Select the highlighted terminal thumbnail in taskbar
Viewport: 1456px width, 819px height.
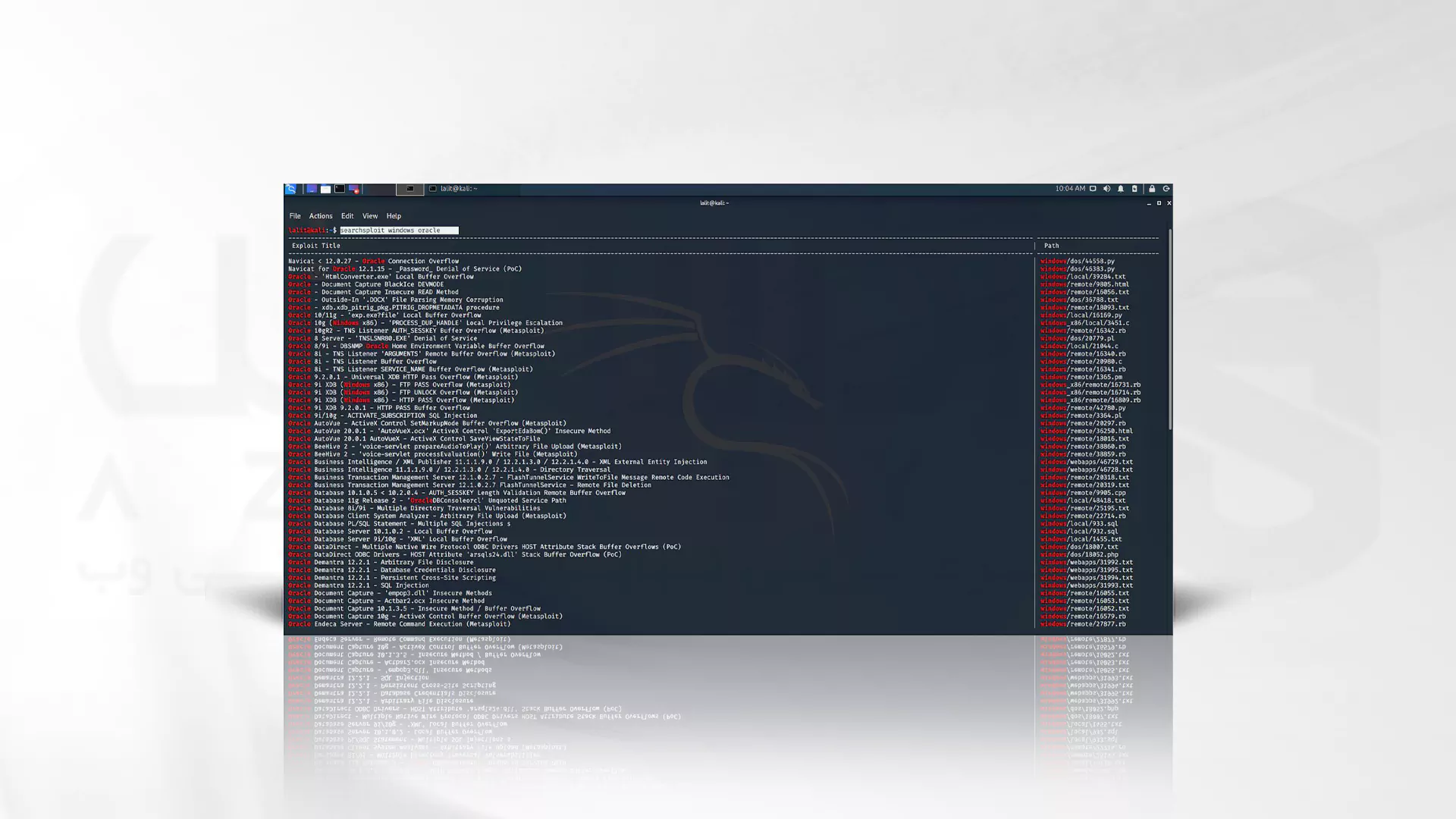click(x=409, y=189)
